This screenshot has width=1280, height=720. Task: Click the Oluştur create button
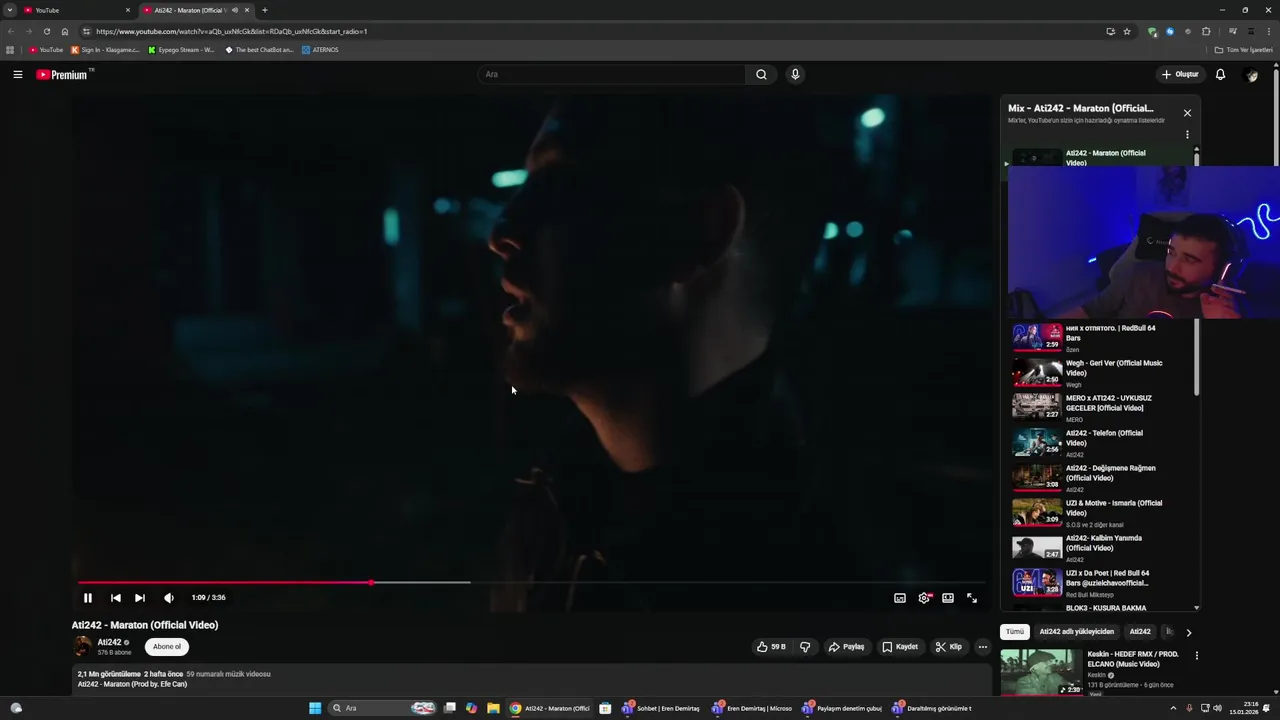coord(1180,74)
